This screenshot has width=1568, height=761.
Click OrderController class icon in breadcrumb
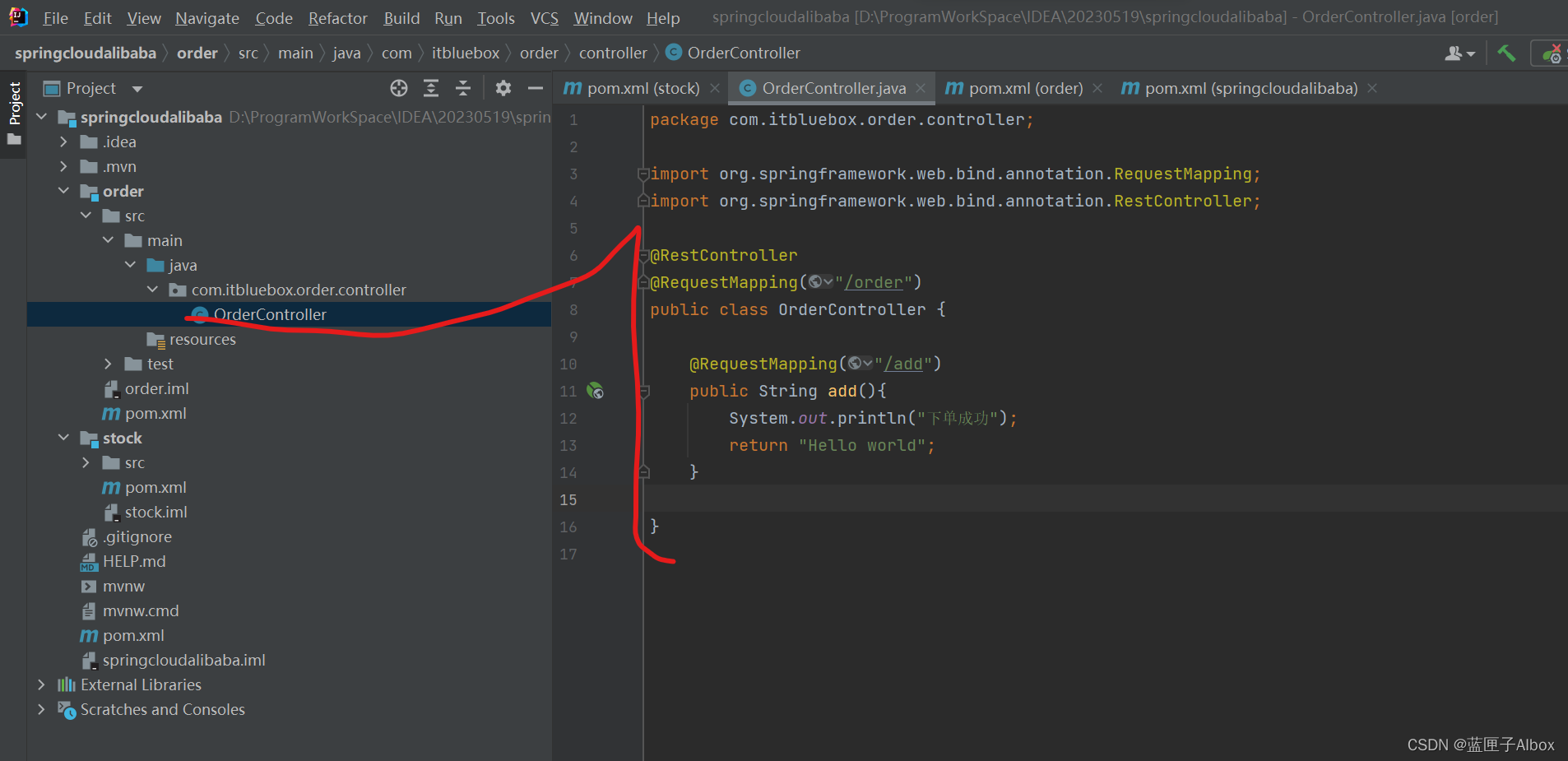pyautogui.click(x=674, y=53)
